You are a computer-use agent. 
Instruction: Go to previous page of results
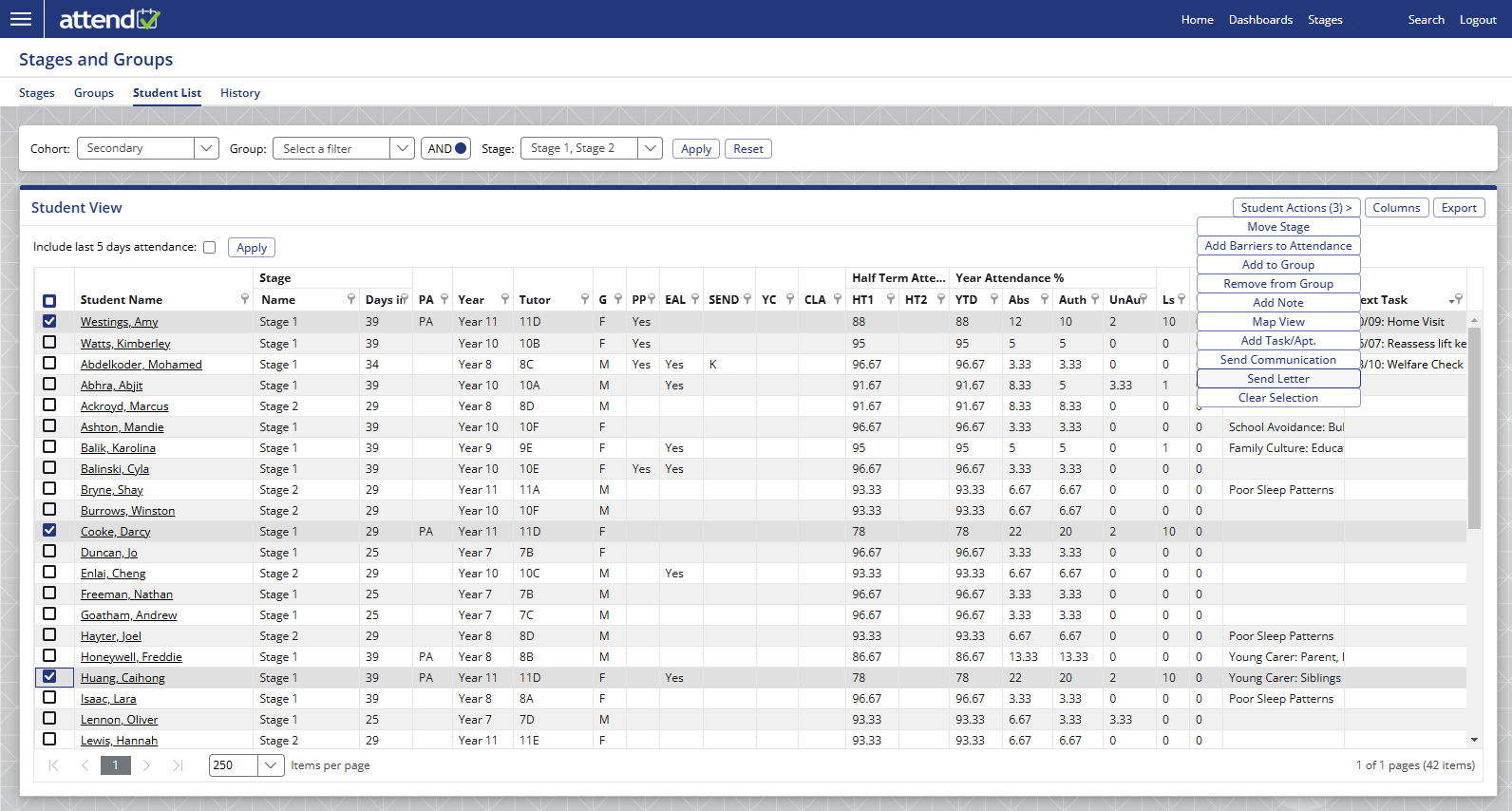pyautogui.click(x=85, y=765)
